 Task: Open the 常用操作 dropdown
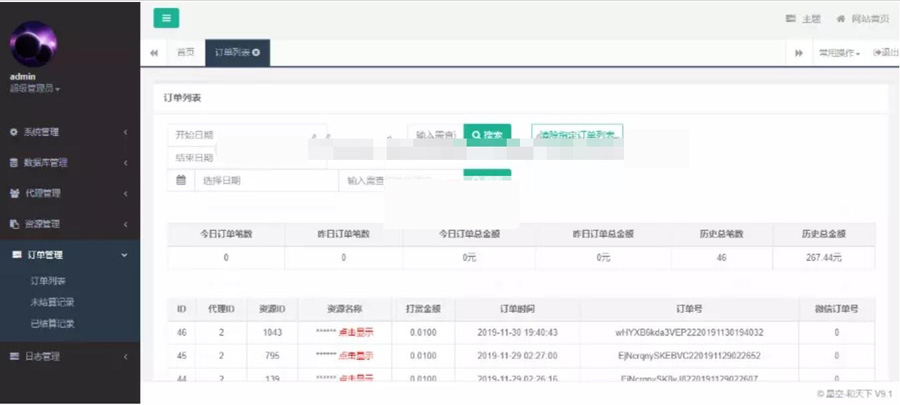coord(839,53)
